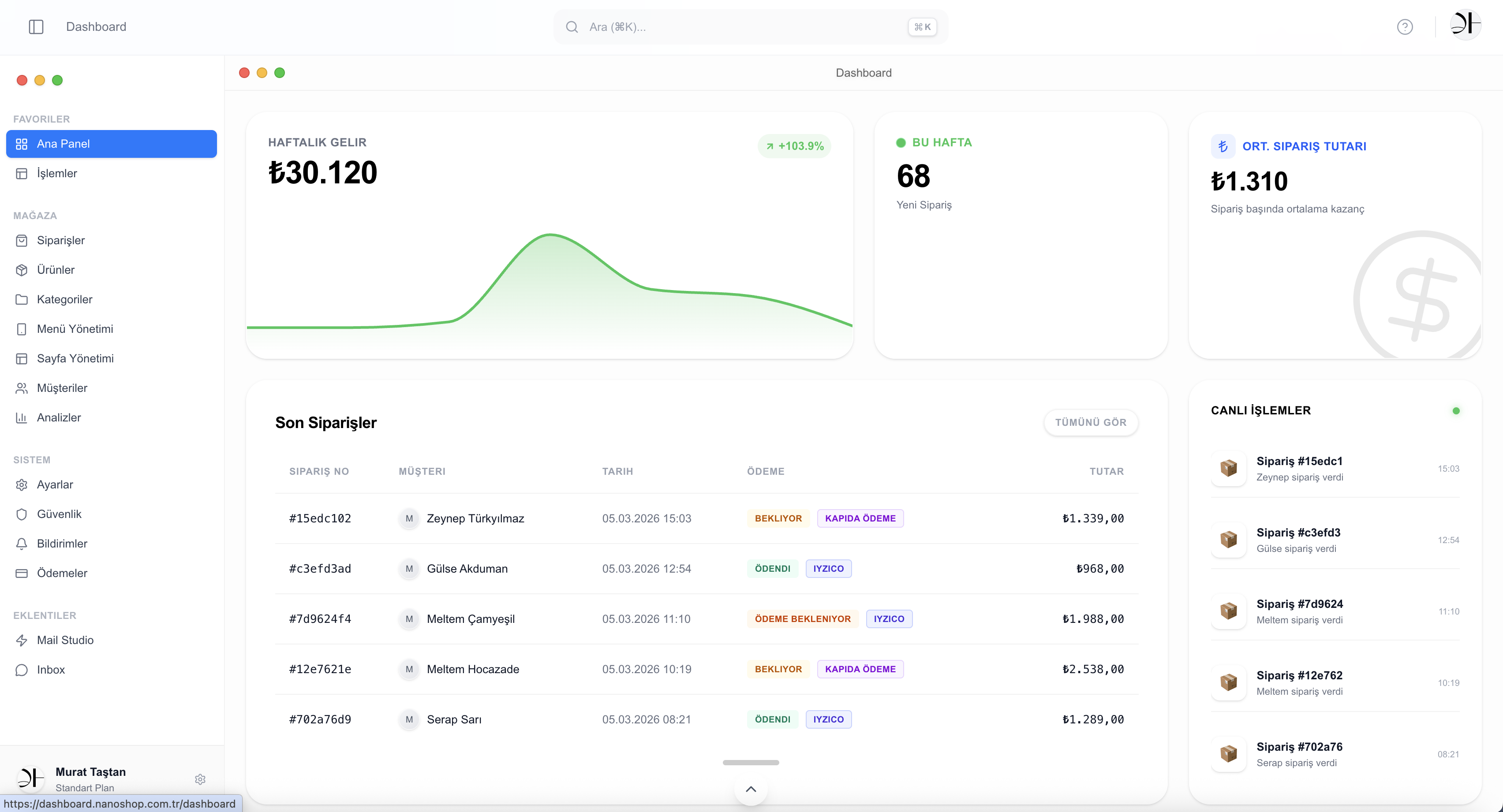The image size is (1503, 812).
Task: Focus the Ara search field
Action: tap(750, 27)
